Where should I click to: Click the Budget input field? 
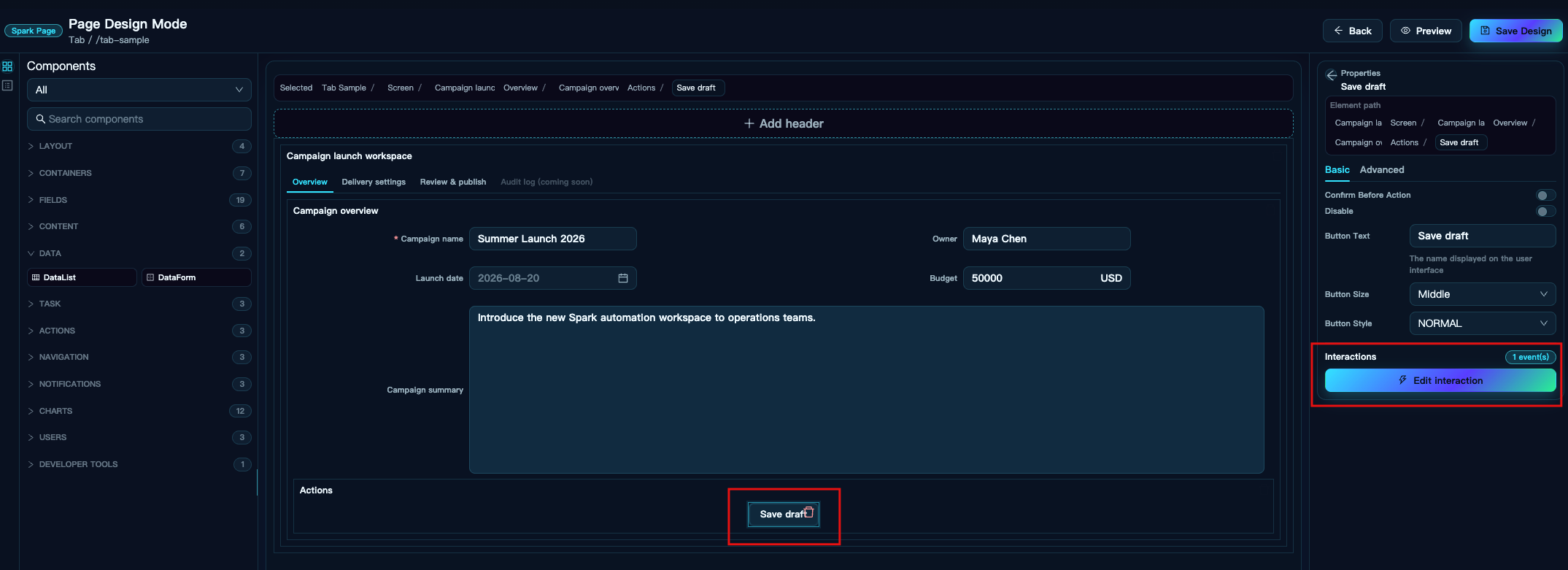(1047, 278)
